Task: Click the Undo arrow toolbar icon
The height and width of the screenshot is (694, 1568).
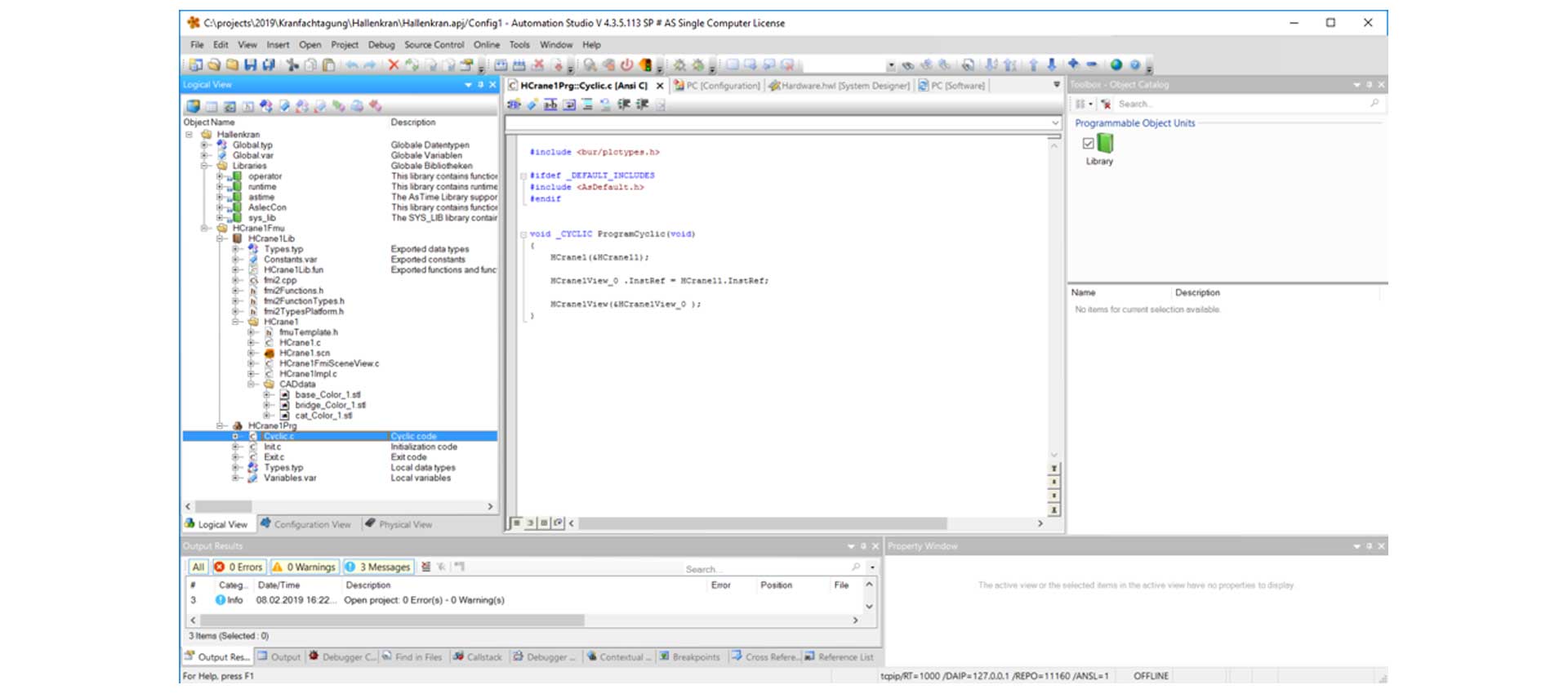Action: [x=352, y=65]
